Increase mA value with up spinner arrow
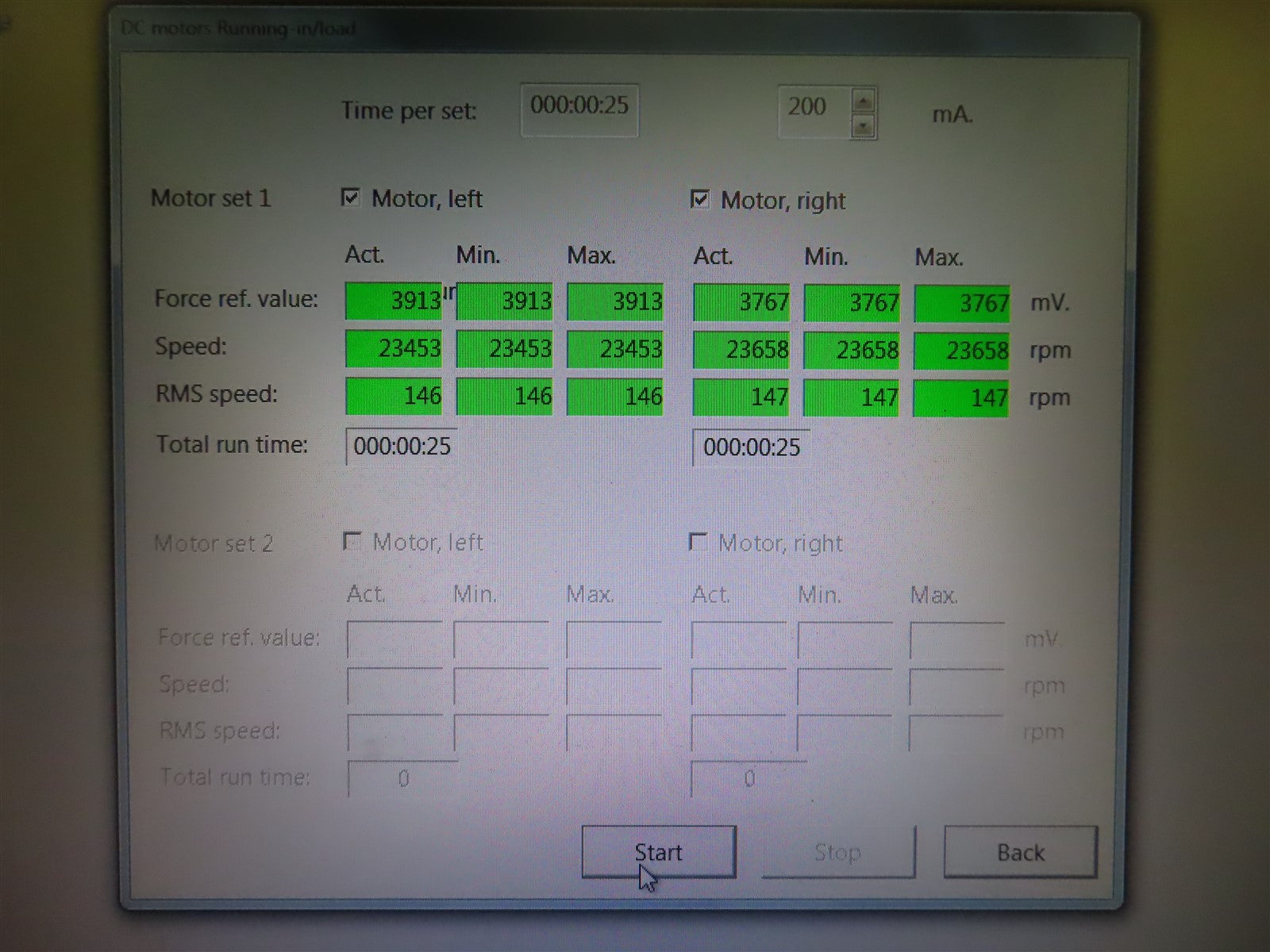This screenshot has width=1270, height=952. [x=864, y=101]
